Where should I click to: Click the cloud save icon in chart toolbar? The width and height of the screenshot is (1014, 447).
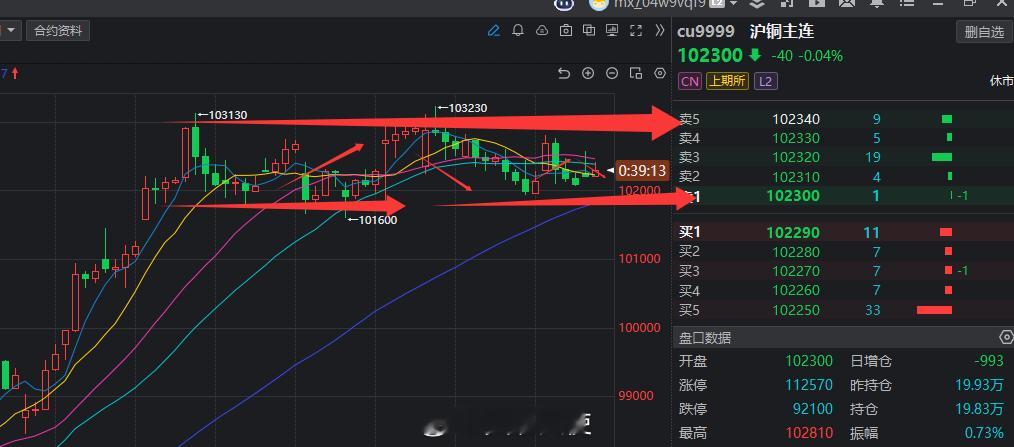(x=542, y=30)
